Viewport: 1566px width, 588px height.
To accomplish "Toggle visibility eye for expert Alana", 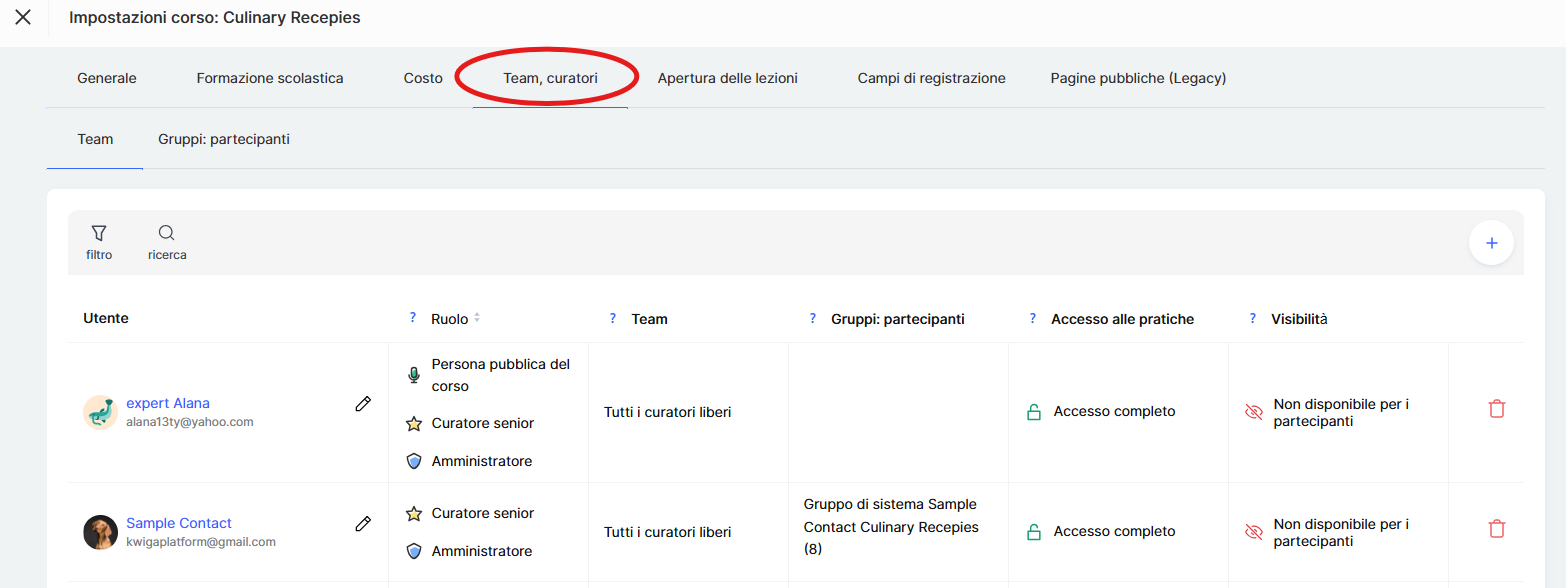I will pos(1253,412).
